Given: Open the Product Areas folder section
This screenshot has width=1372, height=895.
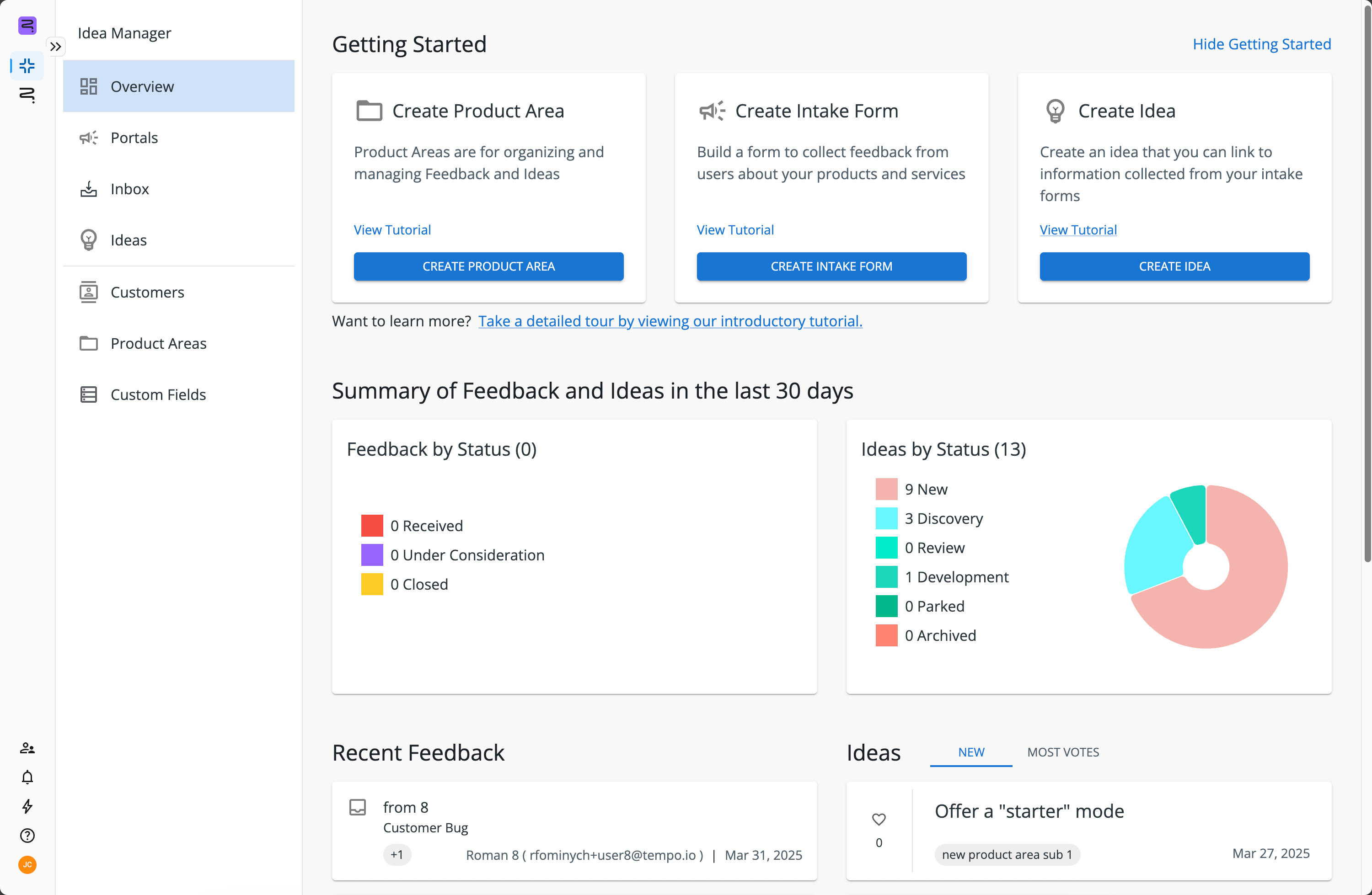Looking at the screenshot, I should [x=158, y=343].
